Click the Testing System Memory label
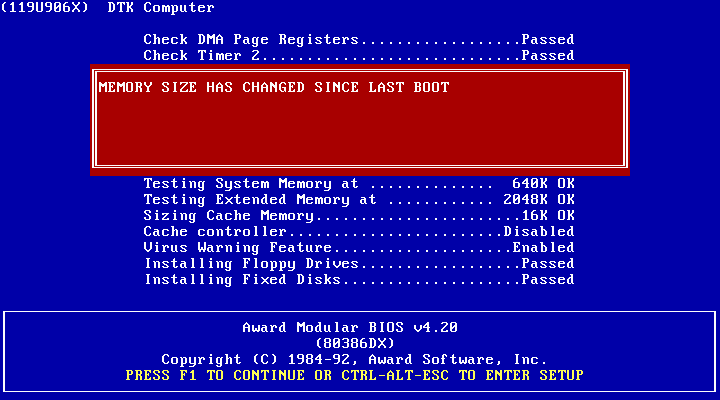 (x=250, y=184)
